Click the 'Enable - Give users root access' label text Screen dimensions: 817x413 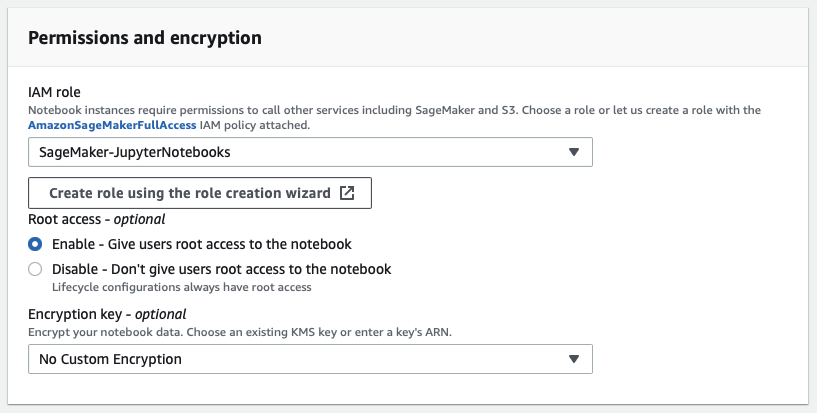click(201, 244)
